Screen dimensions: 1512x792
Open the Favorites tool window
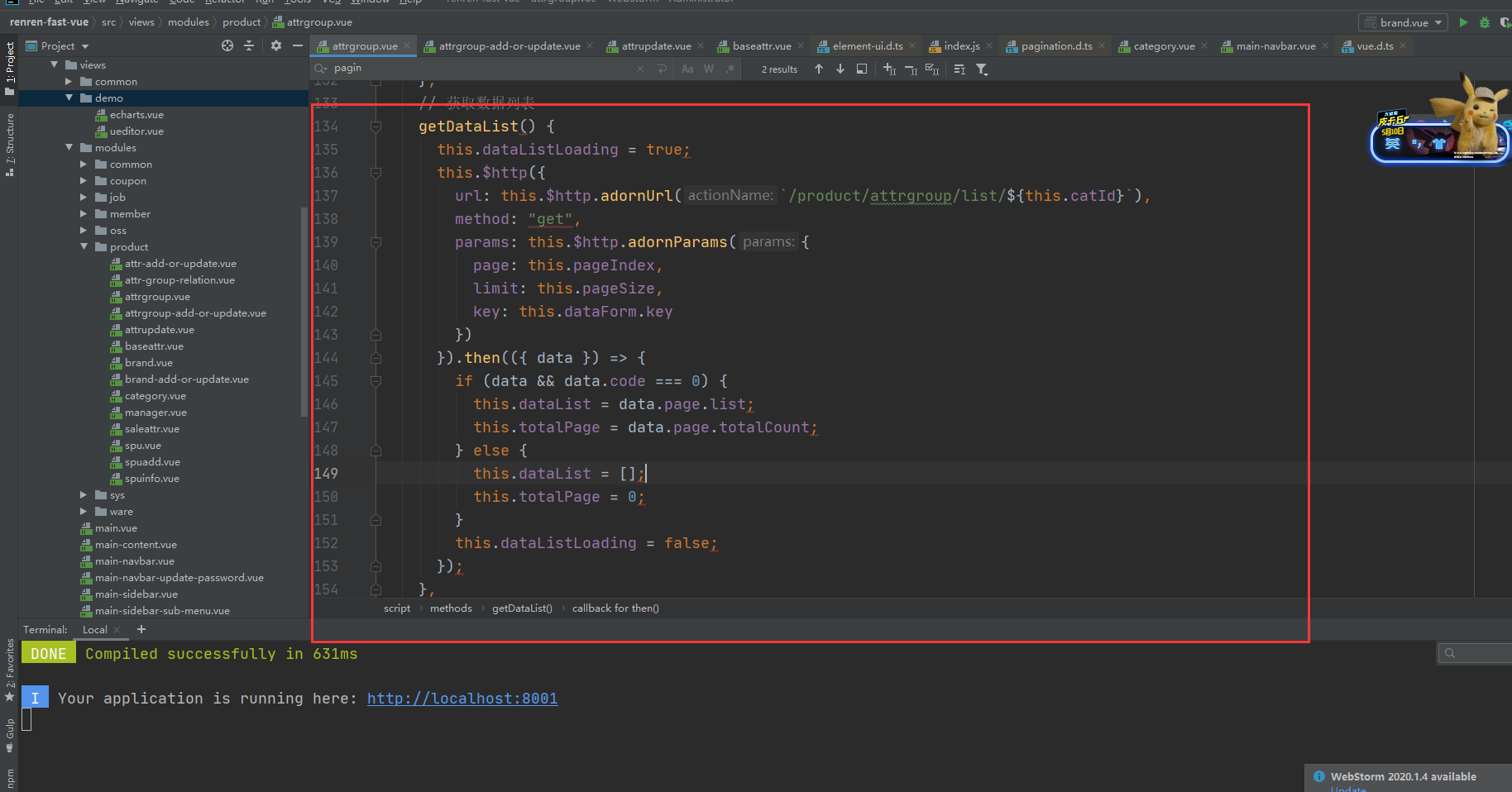9,670
